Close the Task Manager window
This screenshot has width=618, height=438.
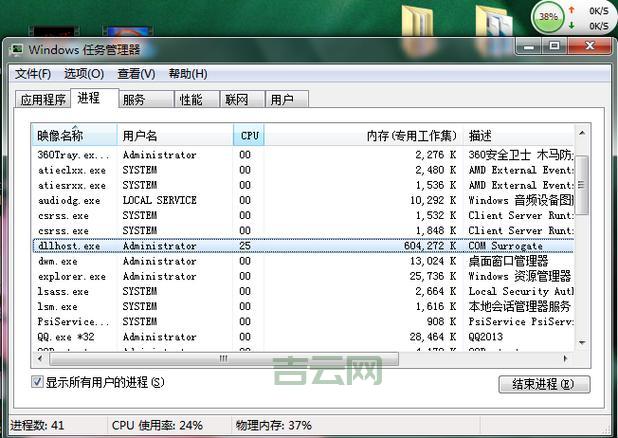[590, 47]
